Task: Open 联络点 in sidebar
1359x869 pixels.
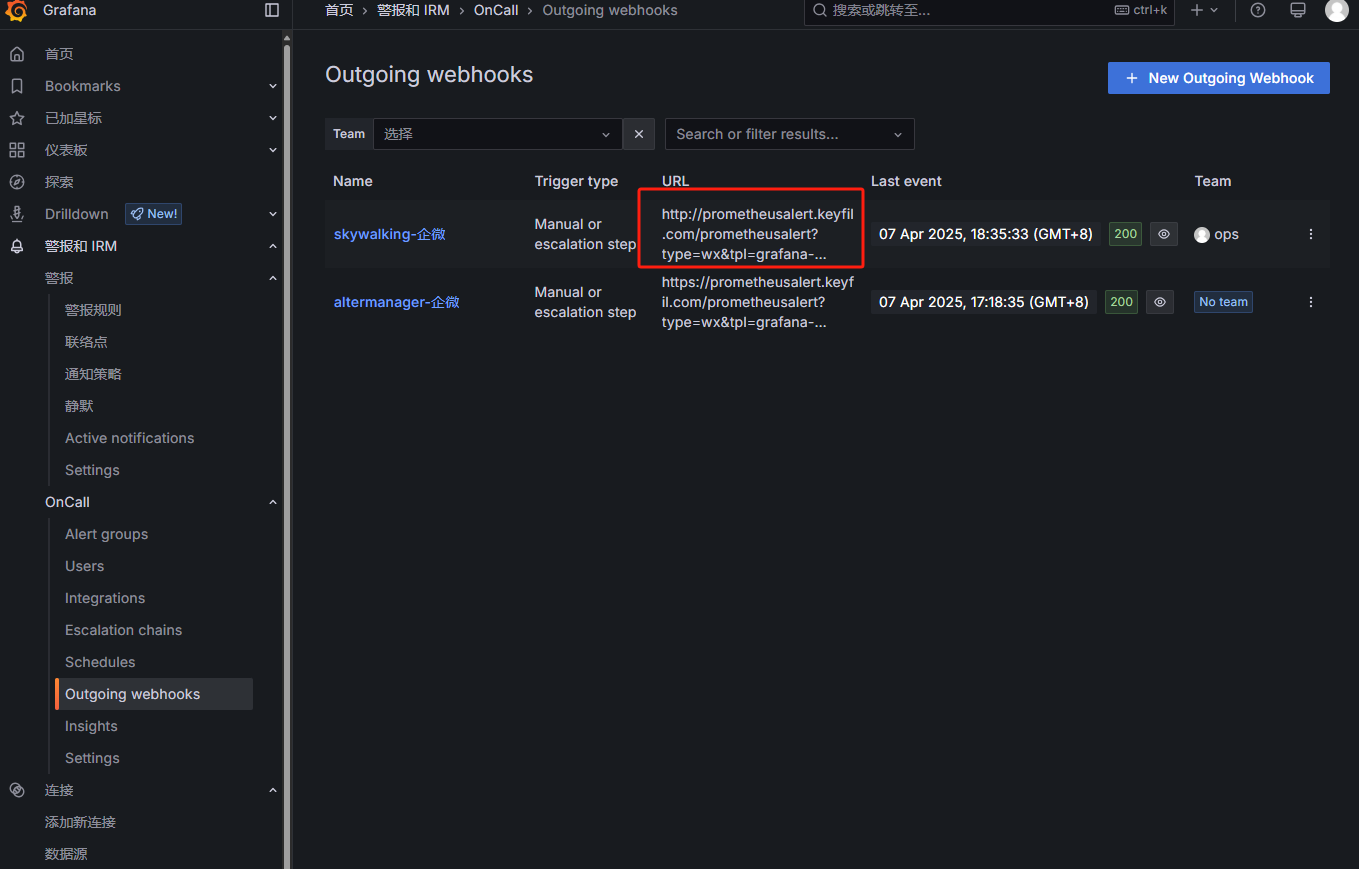Action: click(86, 342)
